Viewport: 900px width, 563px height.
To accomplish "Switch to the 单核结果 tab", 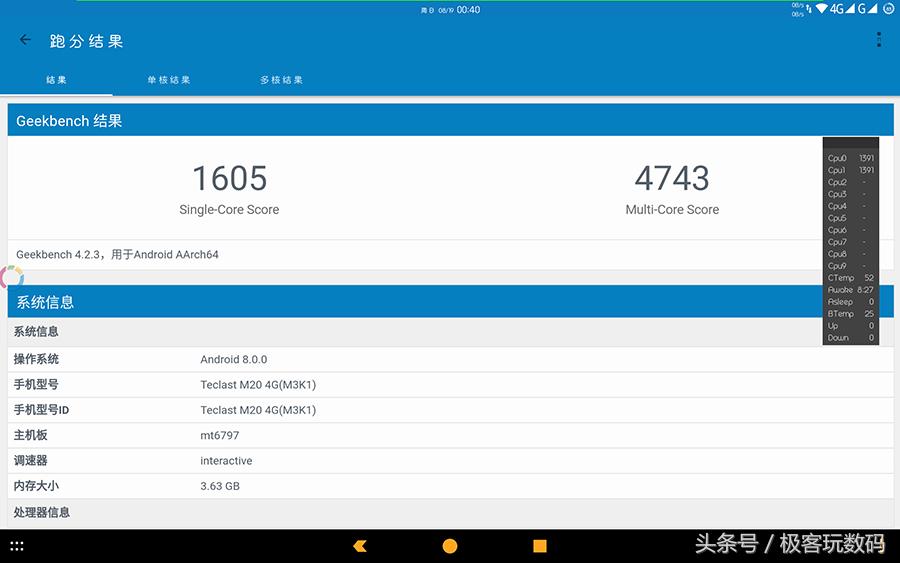I will (x=169, y=80).
